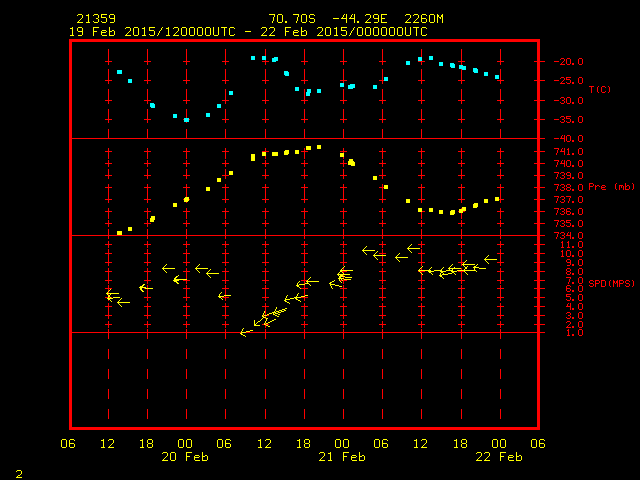Select the 21 Feb date label
This screenshot has height=480, width=640.
click(x=342, y=457)
